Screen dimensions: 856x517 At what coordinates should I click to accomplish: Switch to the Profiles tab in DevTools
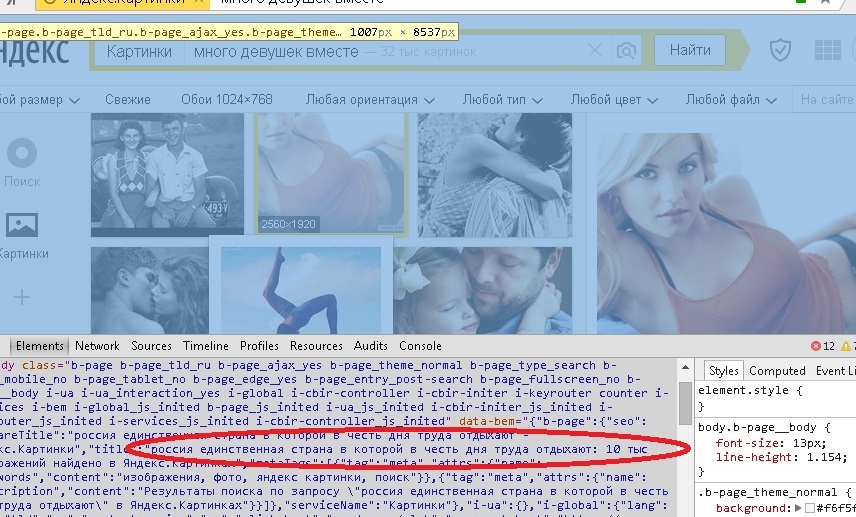259,346
